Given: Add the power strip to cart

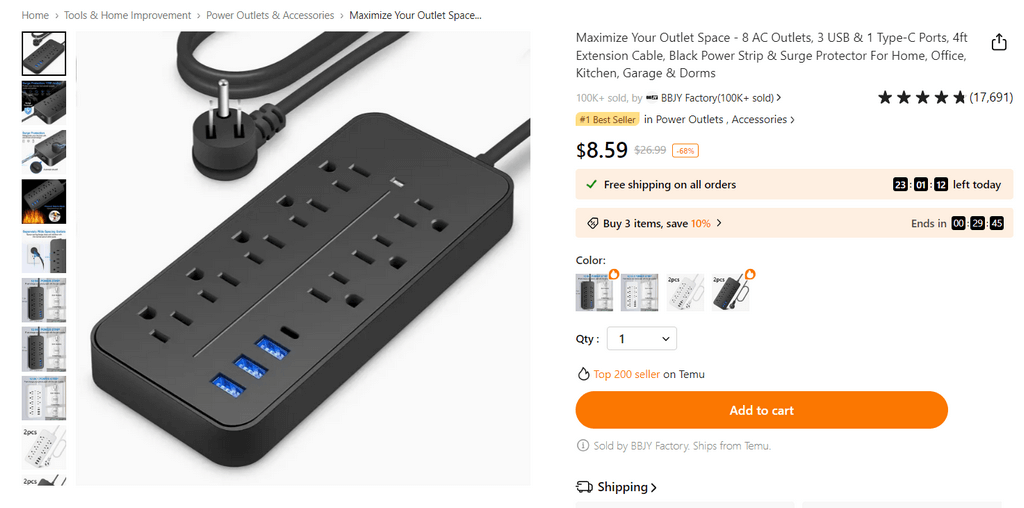Looking at the screenshot, I should 761,410.
